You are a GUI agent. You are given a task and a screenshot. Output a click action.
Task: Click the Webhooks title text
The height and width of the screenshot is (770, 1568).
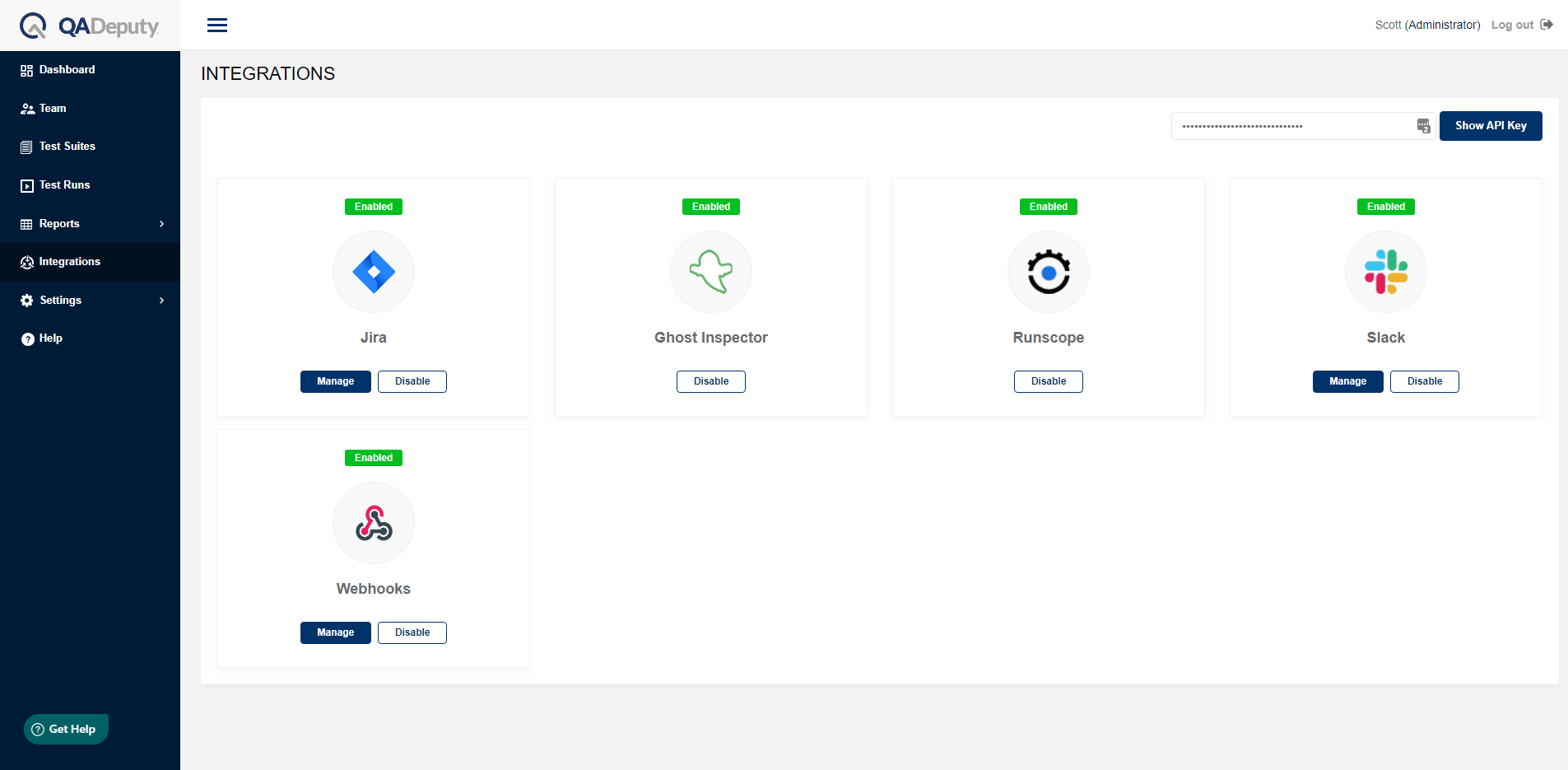[x=374, y=589]
